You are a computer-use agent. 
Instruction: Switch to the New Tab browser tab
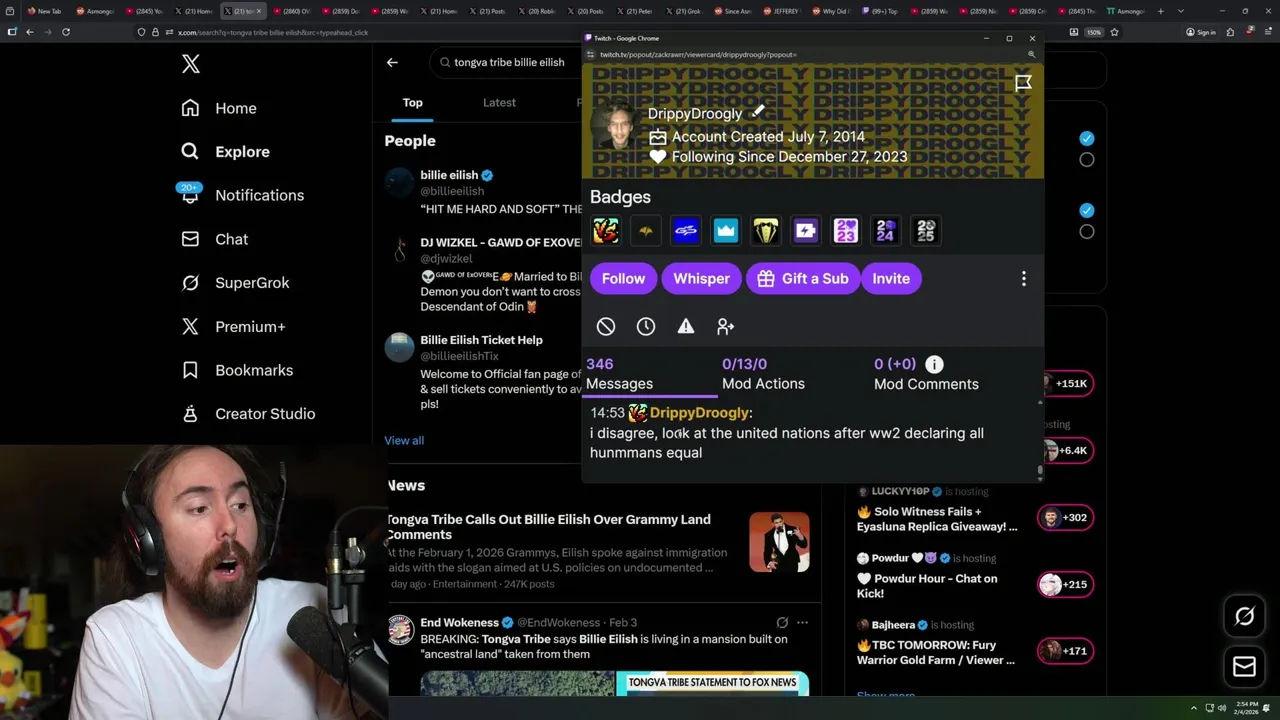(x=44, y=11)
